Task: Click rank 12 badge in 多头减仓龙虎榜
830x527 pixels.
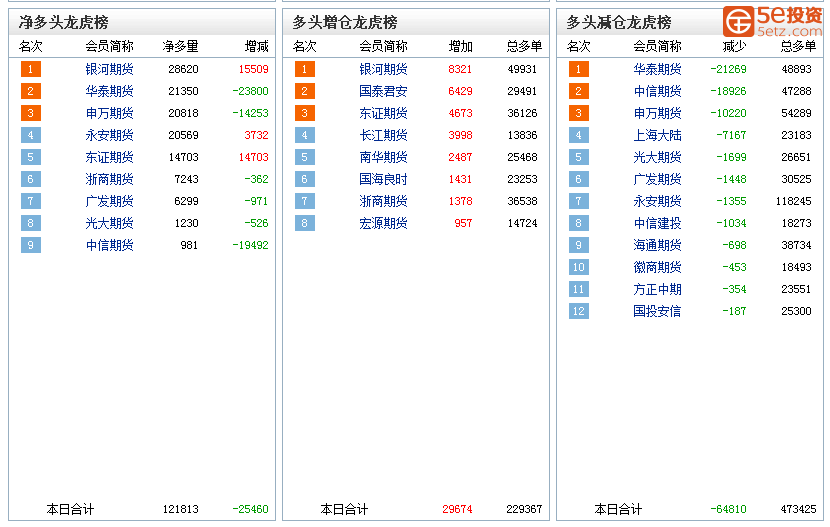Action: point(579,311)
